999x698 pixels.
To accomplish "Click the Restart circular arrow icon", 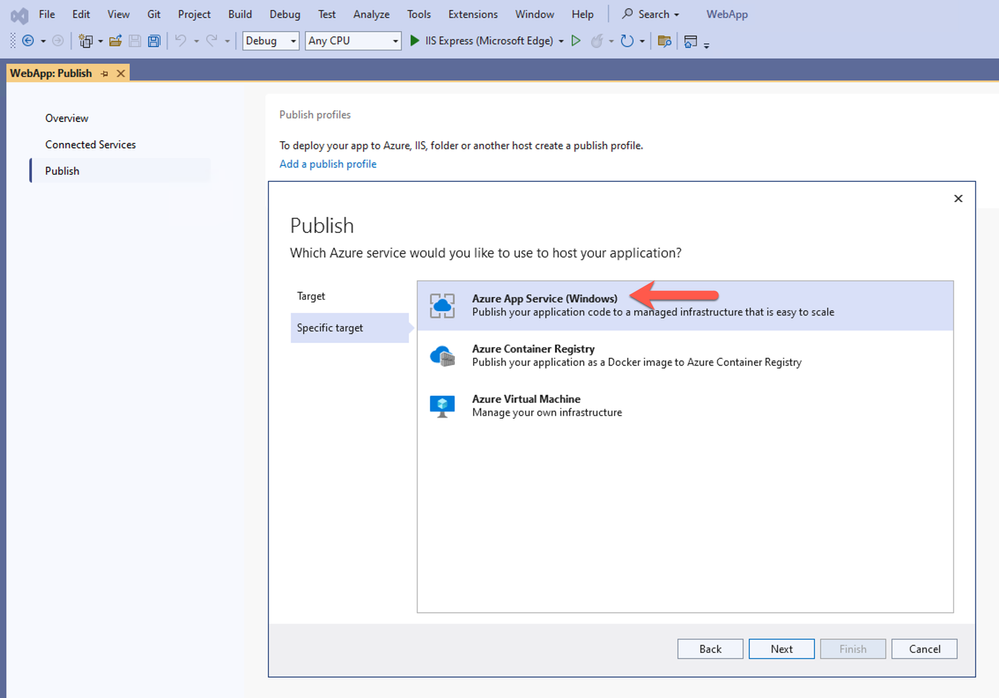I will pyautogui.click(x=627, y=41).
